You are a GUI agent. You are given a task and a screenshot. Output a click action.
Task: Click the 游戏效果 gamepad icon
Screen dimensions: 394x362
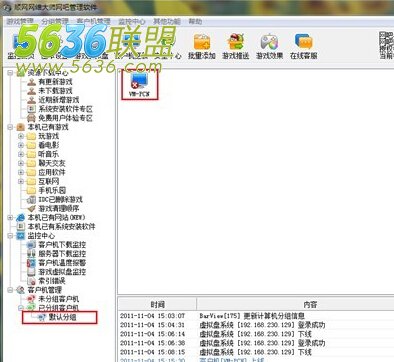coord(269,46)
